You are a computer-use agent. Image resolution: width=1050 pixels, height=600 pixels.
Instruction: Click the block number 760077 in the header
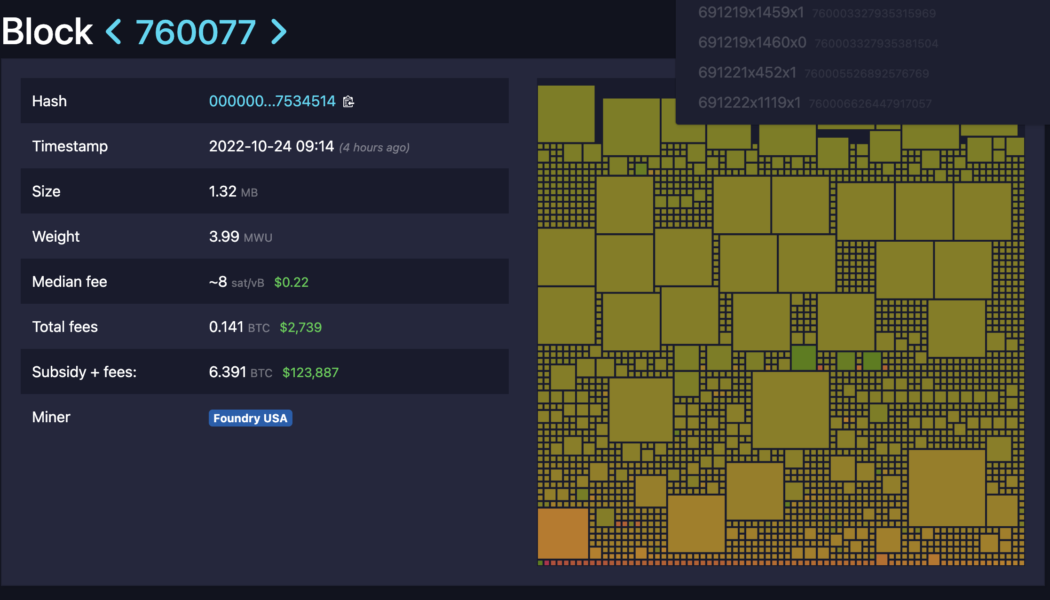196,32
